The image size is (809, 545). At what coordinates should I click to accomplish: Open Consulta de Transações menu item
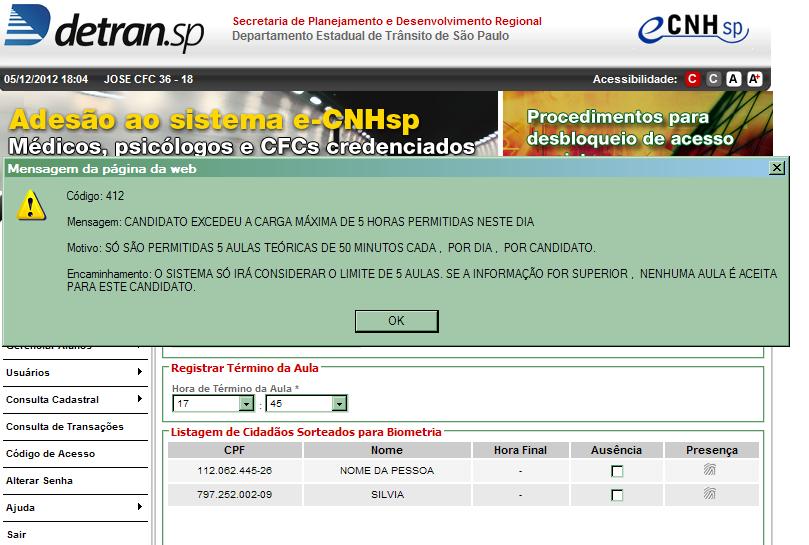tap(75, 427)
